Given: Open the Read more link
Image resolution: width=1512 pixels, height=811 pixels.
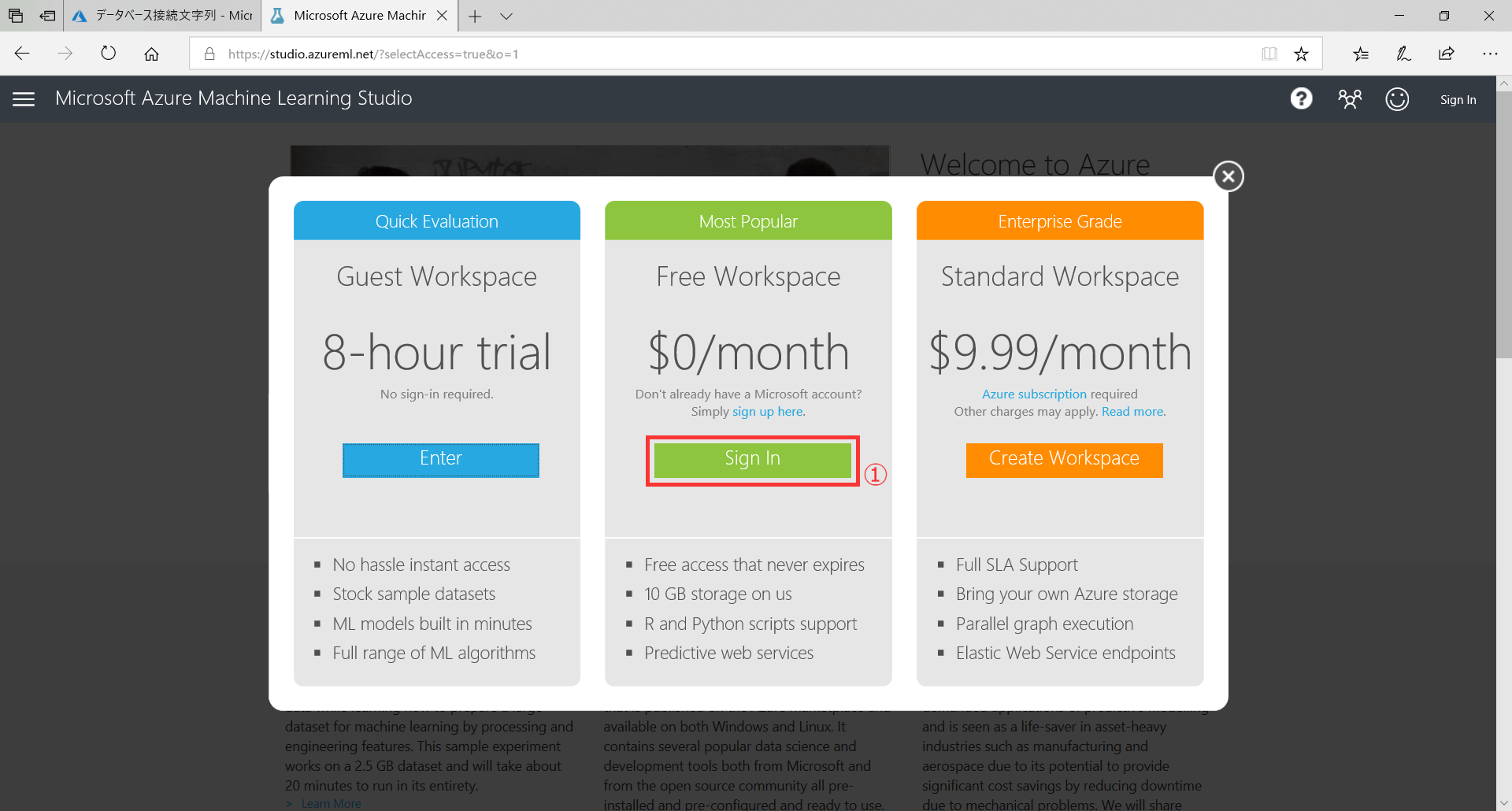Looking at the screenshot, I should [x=1132, y=412].
